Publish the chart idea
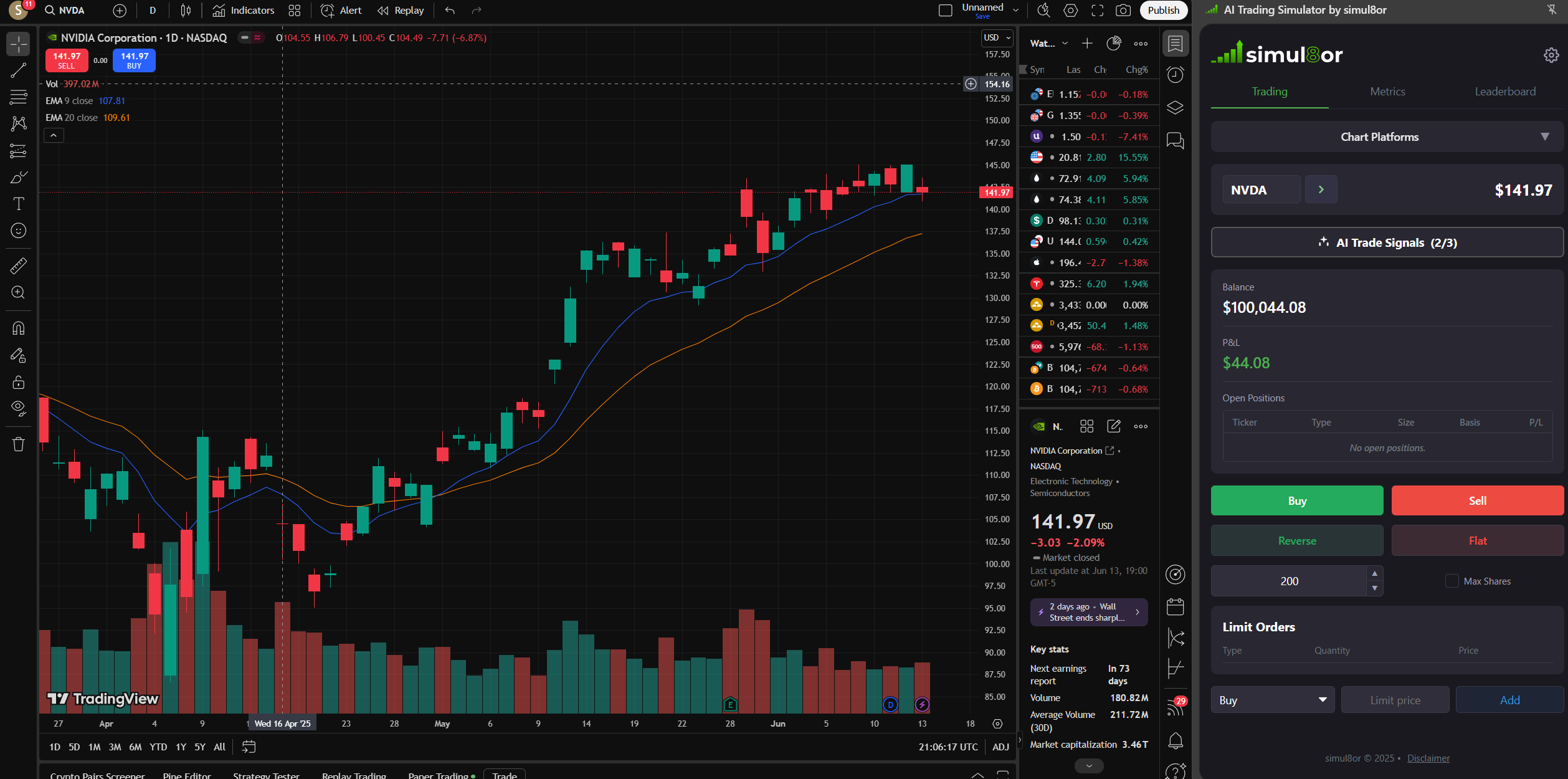Image resolution: width=1568 pixels, height=779 pixels. pyautogui.click(x=1163, y=10)
